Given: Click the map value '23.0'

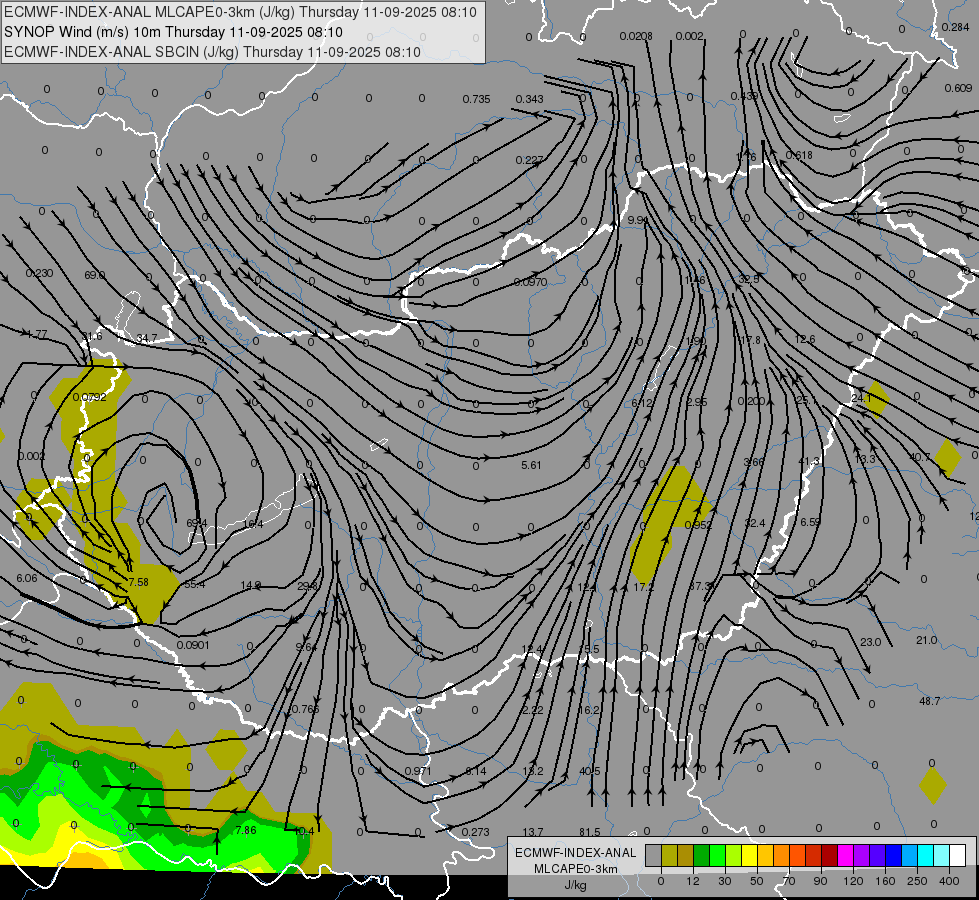Looking at the screenshot, I should (871, 642).
